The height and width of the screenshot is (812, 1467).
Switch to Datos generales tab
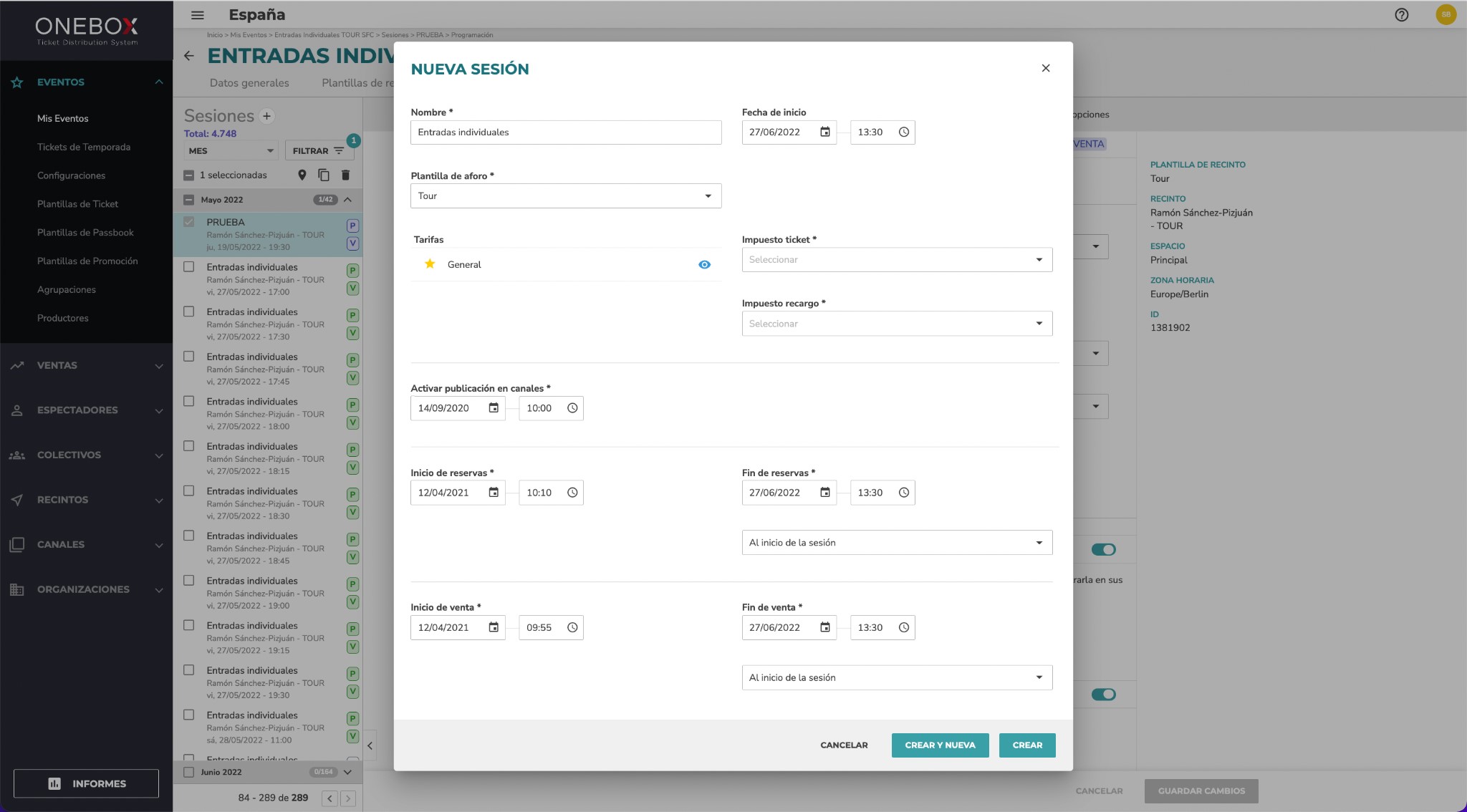tap(249, 83)
